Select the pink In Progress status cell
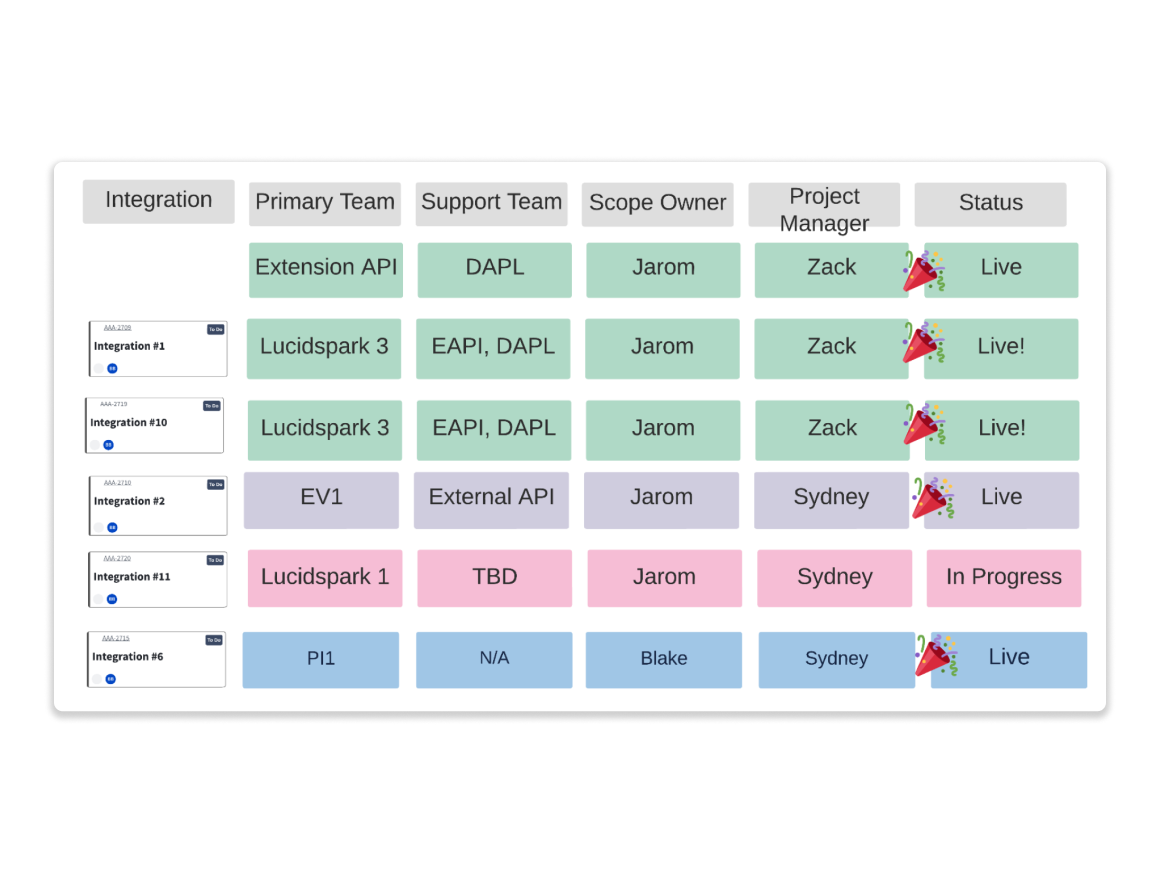1160x870 pixels. [1003, 577]
